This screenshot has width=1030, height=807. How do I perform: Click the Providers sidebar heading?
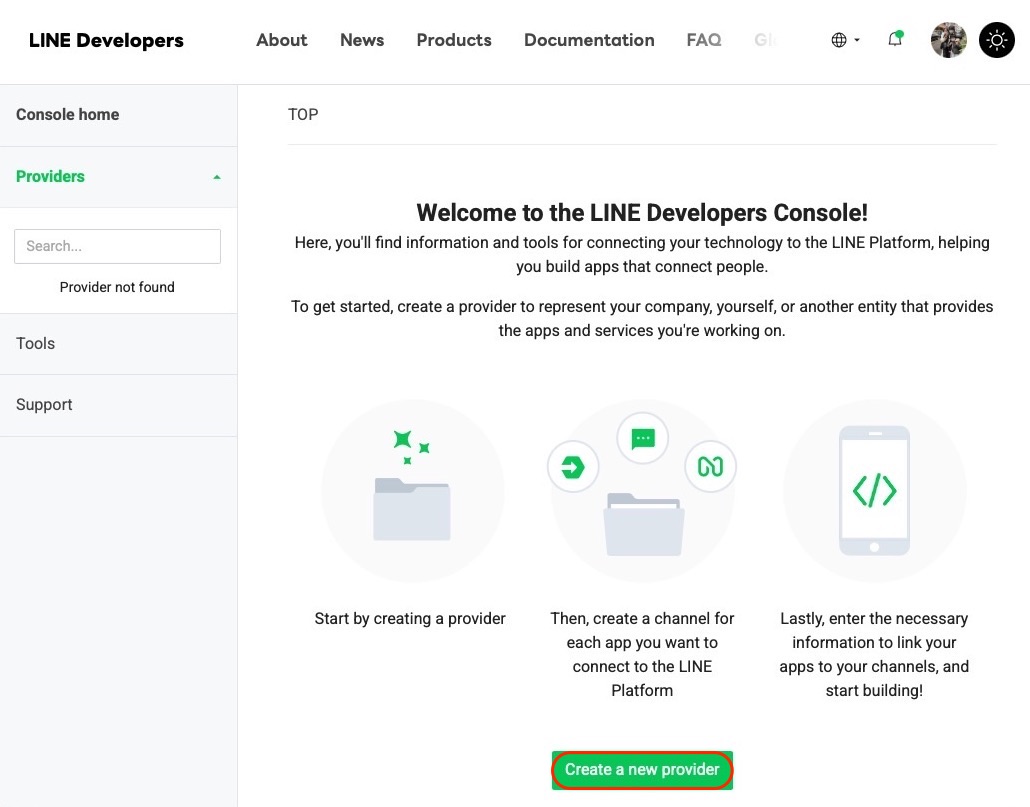[x=51, y=177]
